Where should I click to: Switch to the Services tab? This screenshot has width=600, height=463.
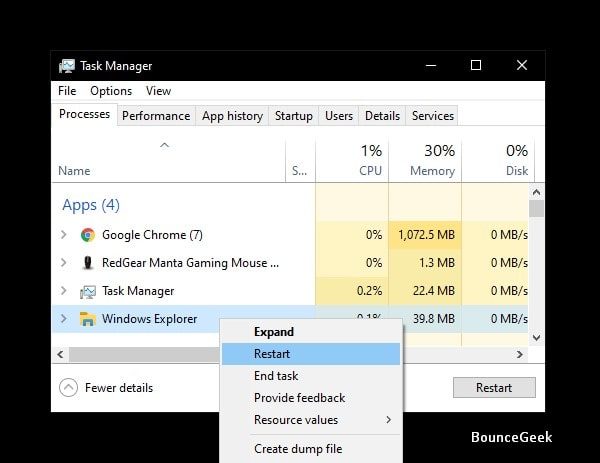tap(432, 116)
